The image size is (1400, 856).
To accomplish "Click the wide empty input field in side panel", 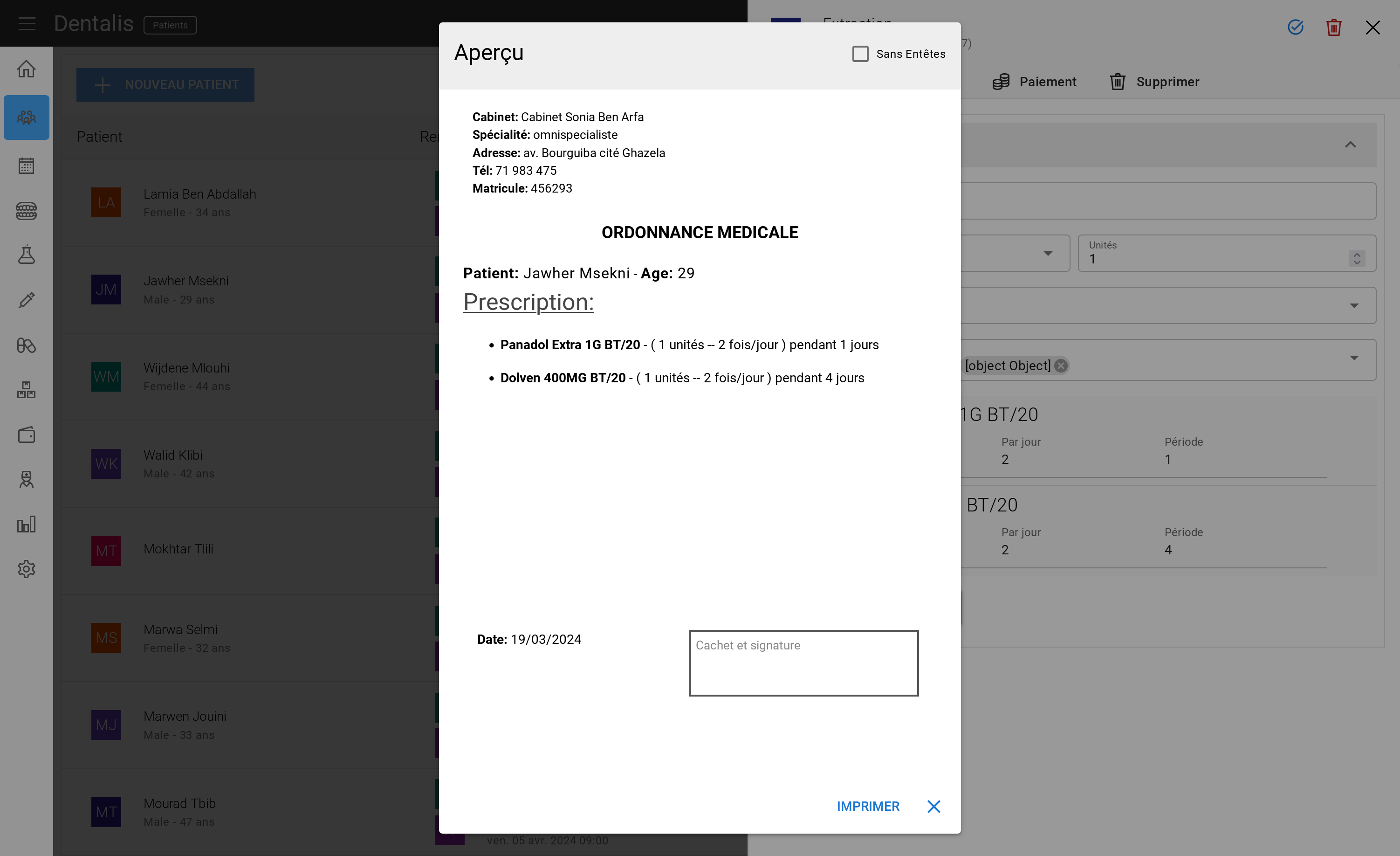I will 1169,201.
